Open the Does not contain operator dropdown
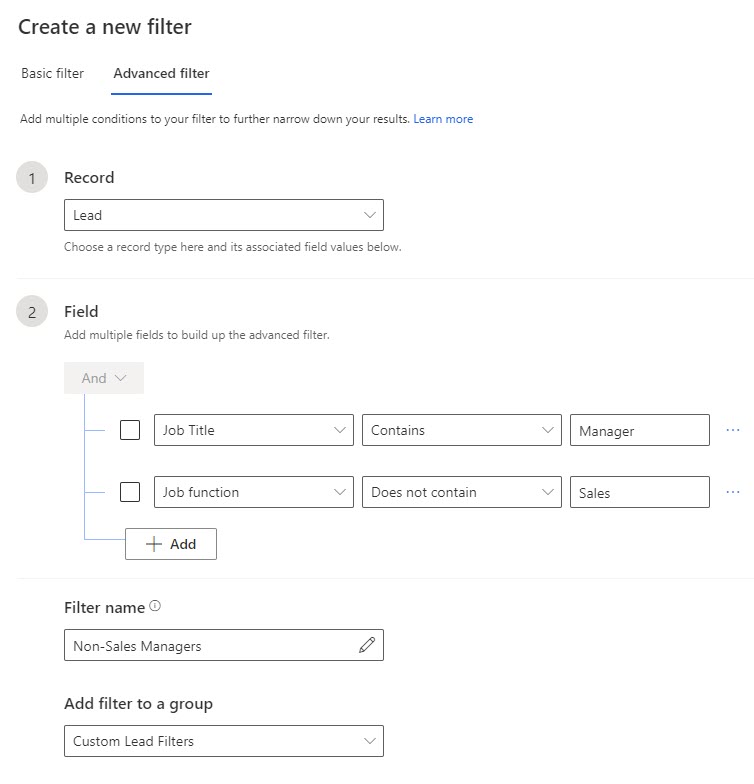Image resolution: width=754 pixels, height=784 pixels. (x=460, y=492)
